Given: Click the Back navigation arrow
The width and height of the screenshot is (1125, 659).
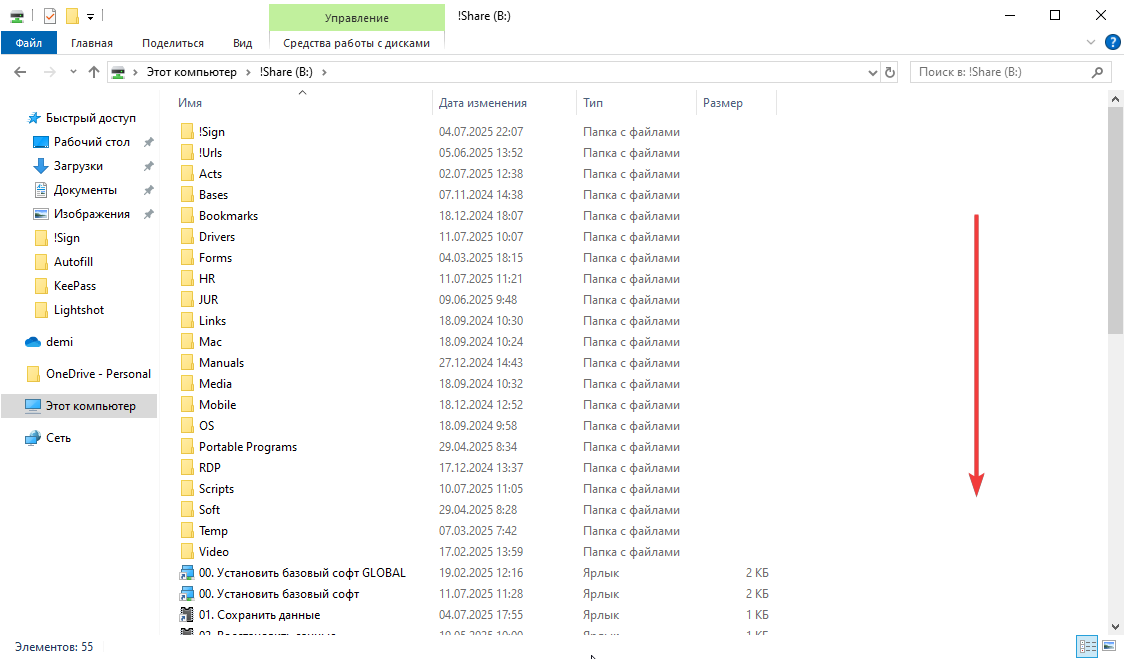Looking at the screenshot, I should [20, 72].
